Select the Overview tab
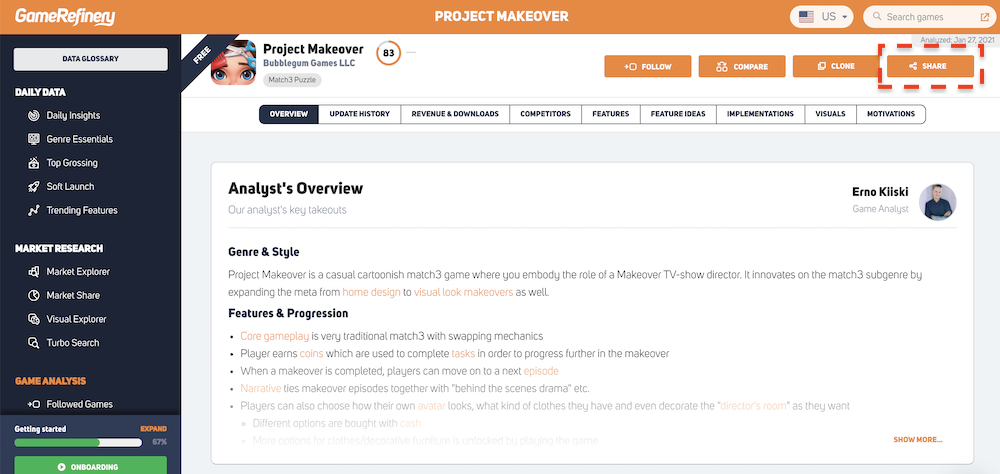This screenshot has width=1000, height=474. click(289, 114)
